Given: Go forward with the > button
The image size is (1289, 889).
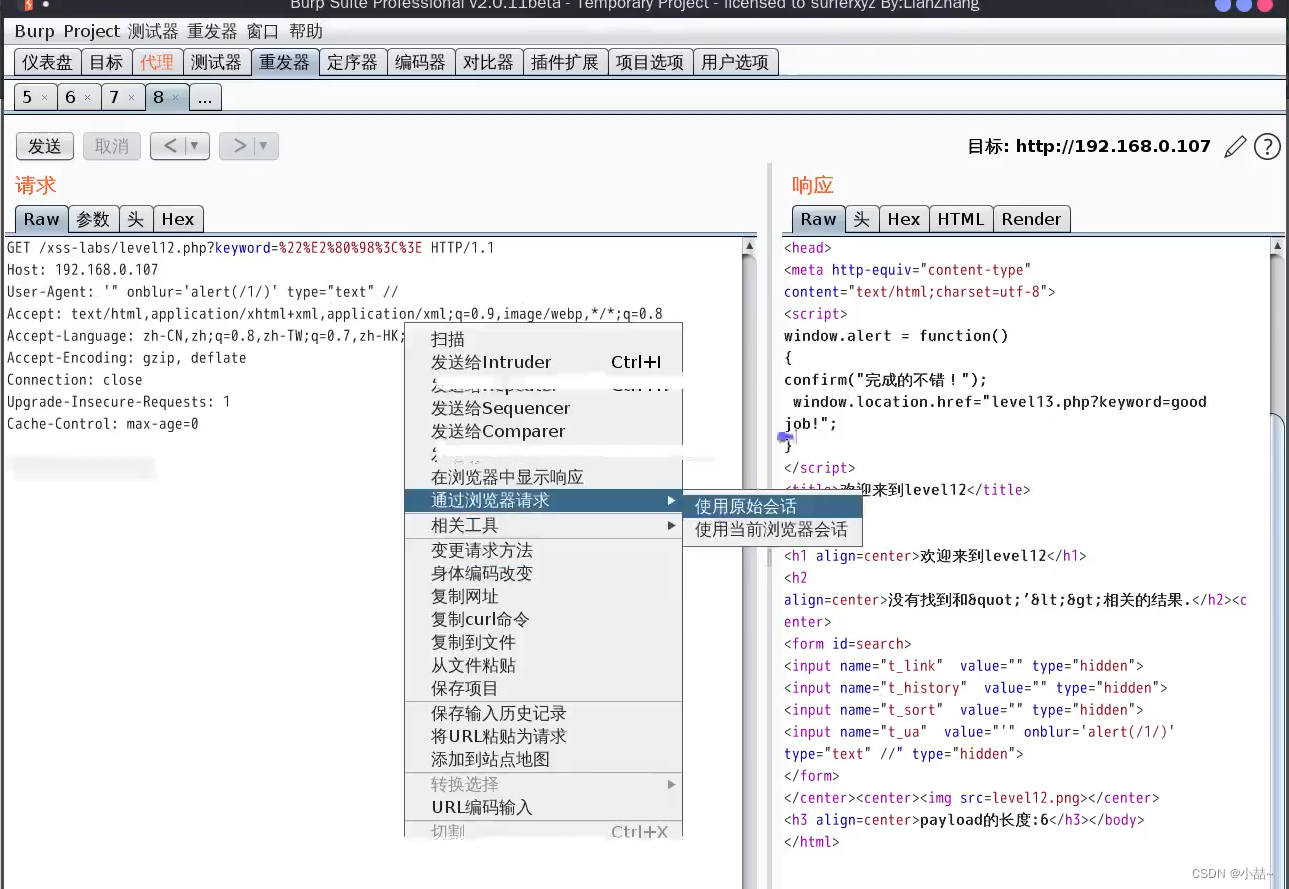Looking at the screenshot, I should tap(238, 146).
